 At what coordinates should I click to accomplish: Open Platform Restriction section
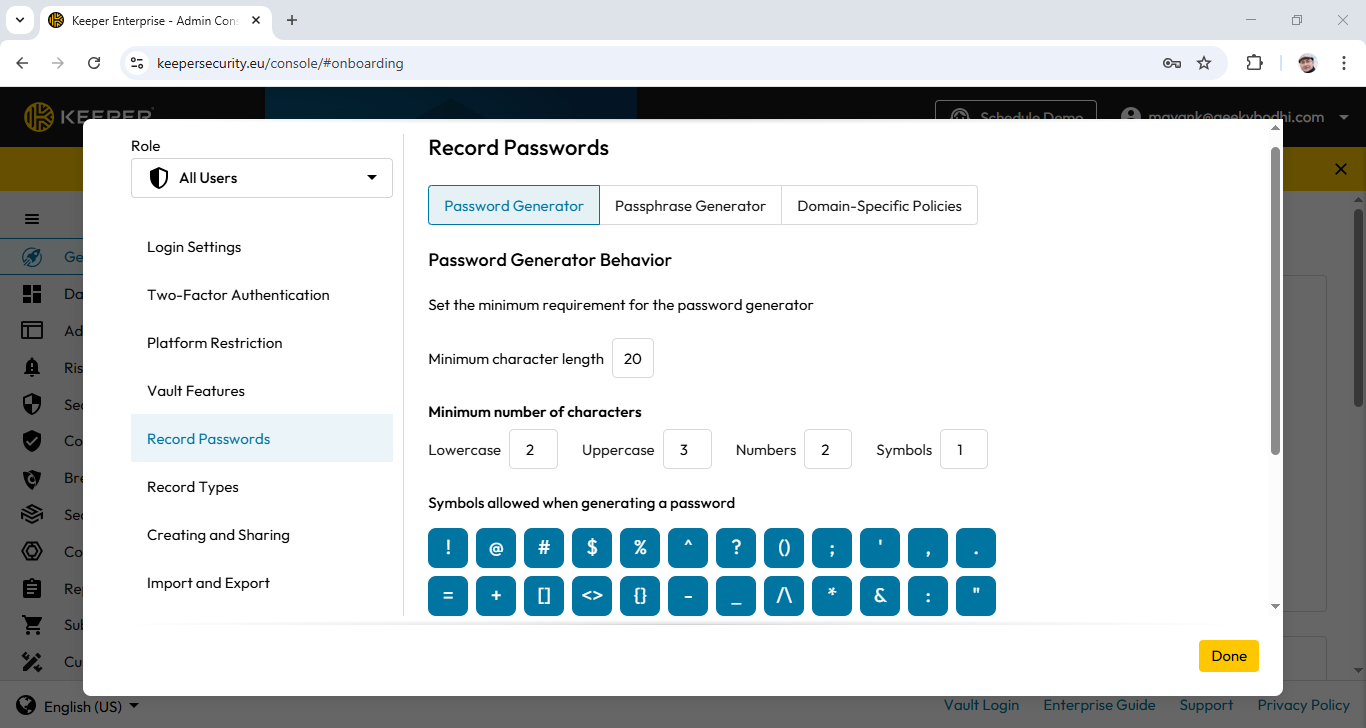click(x=262, y=343)
